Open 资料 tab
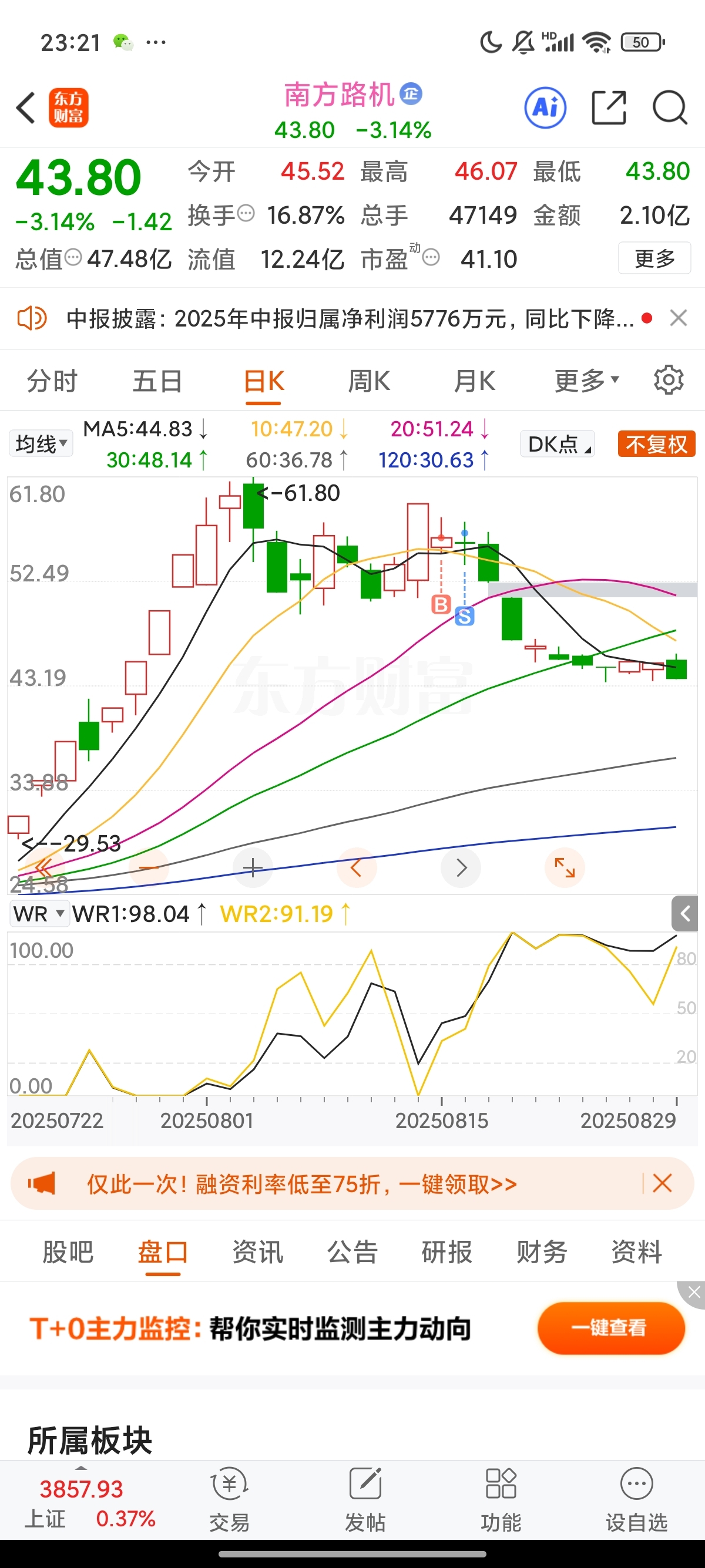705x1568 pixels. 637,1252
